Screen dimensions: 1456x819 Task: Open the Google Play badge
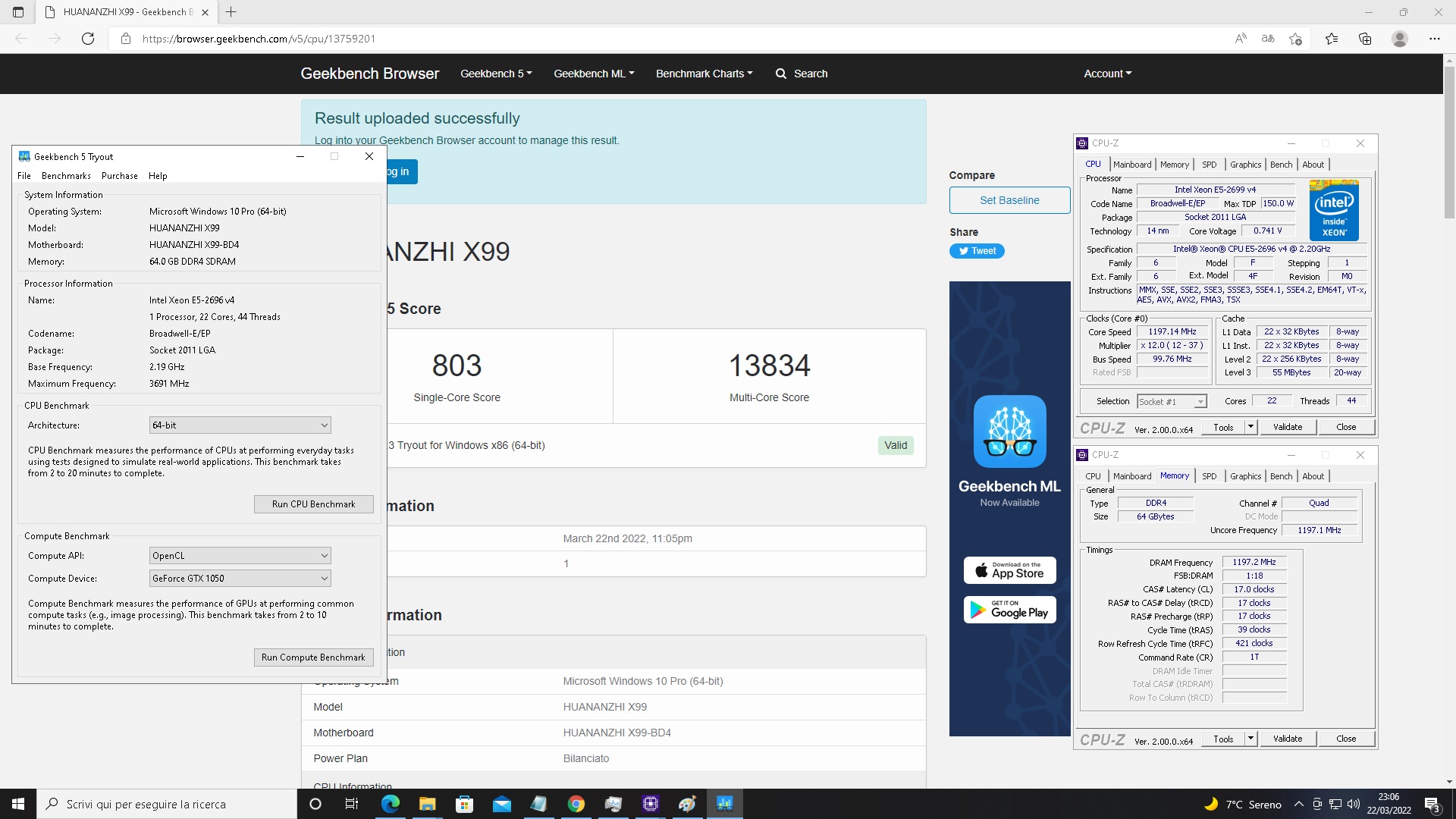1009,610
